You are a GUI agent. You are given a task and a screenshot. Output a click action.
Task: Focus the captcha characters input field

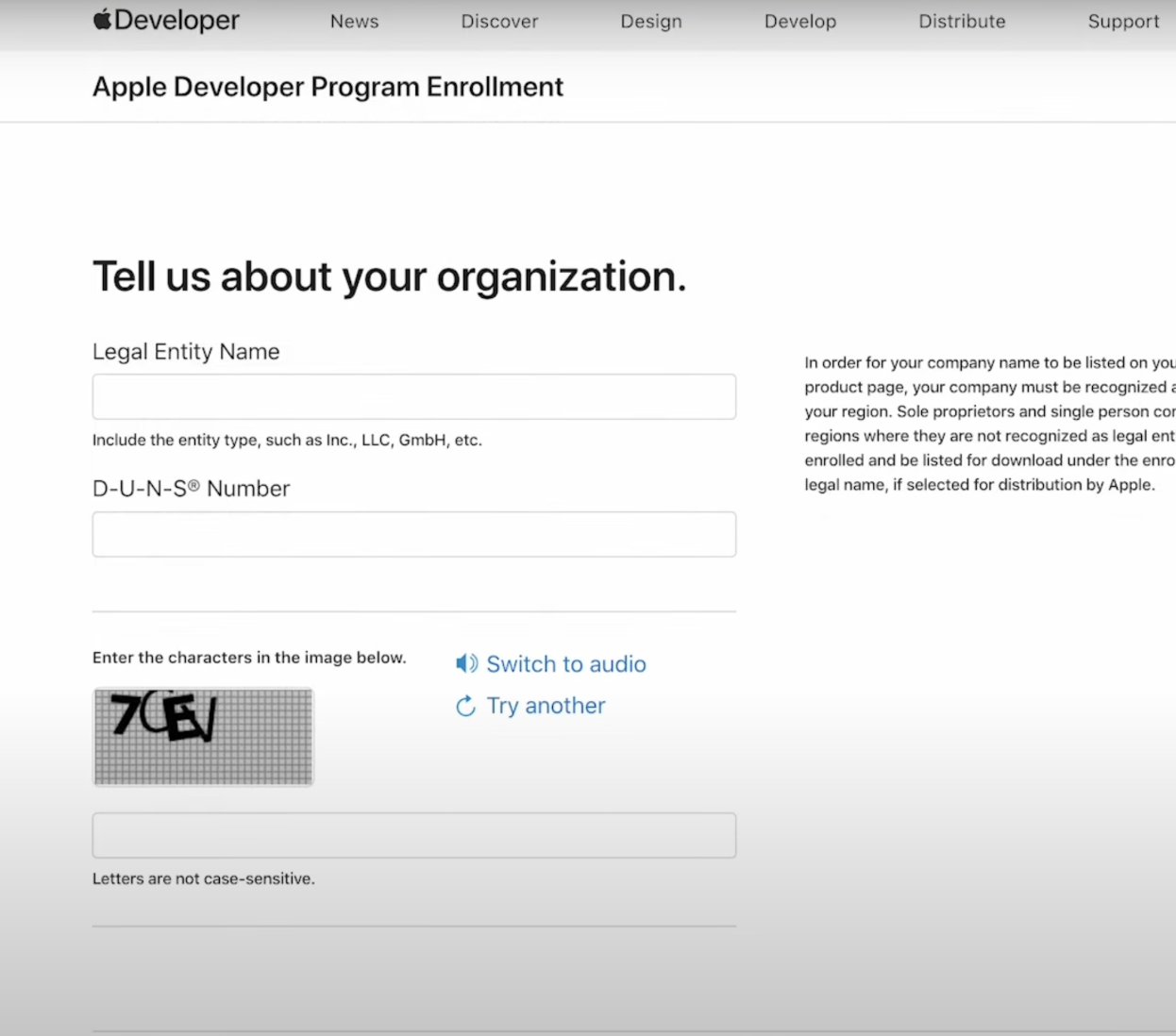(414, 835)
